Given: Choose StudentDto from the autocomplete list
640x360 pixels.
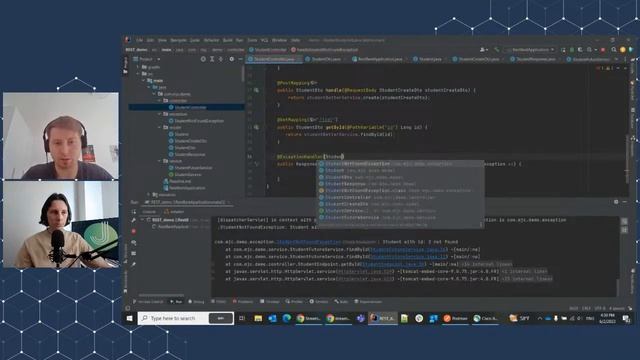Looking at the screenshot, I should (401, 177).
